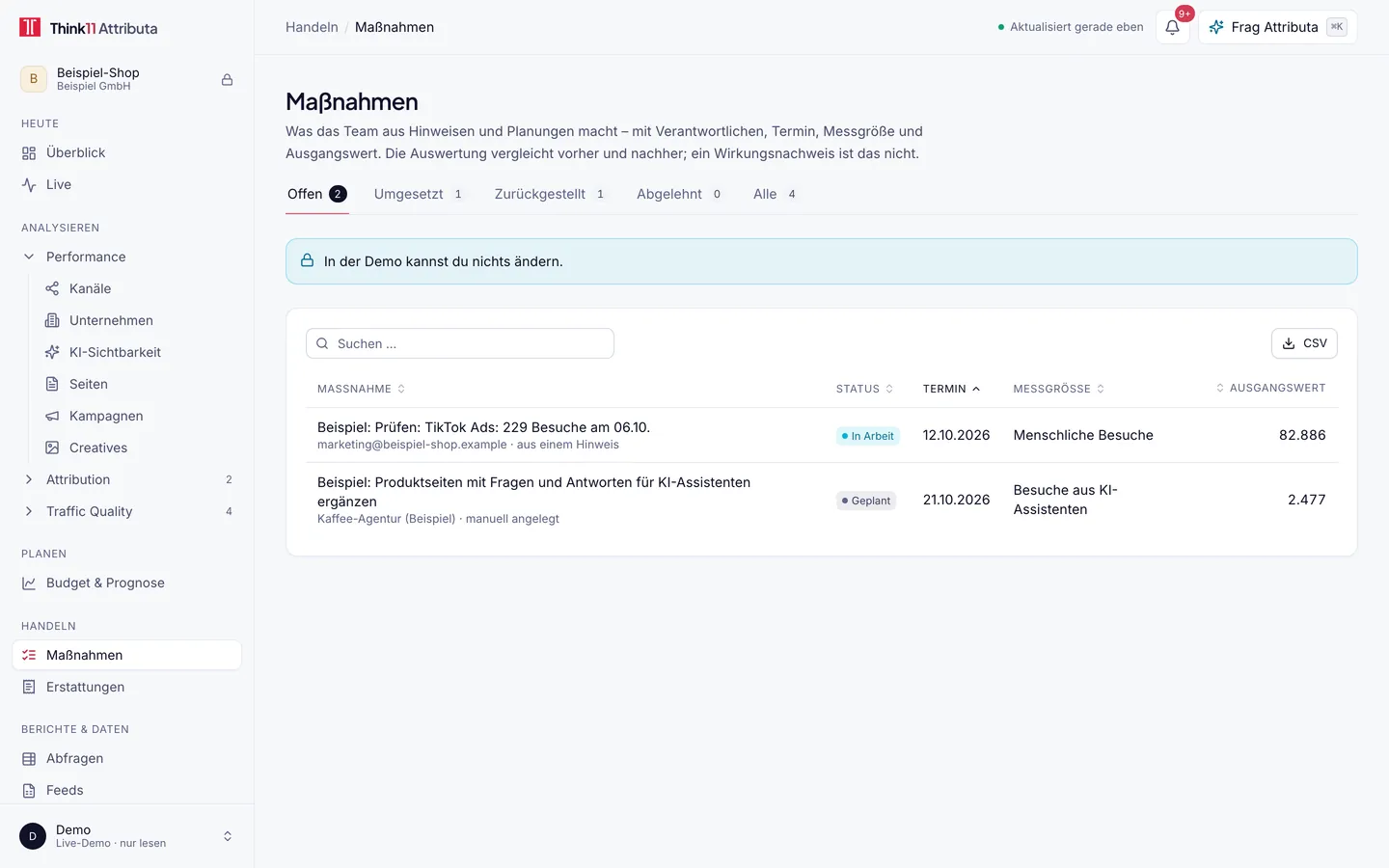Open Seiten document icon
Screen dimensions: 1389x868
pyautogui.click(x=52, y=384)
